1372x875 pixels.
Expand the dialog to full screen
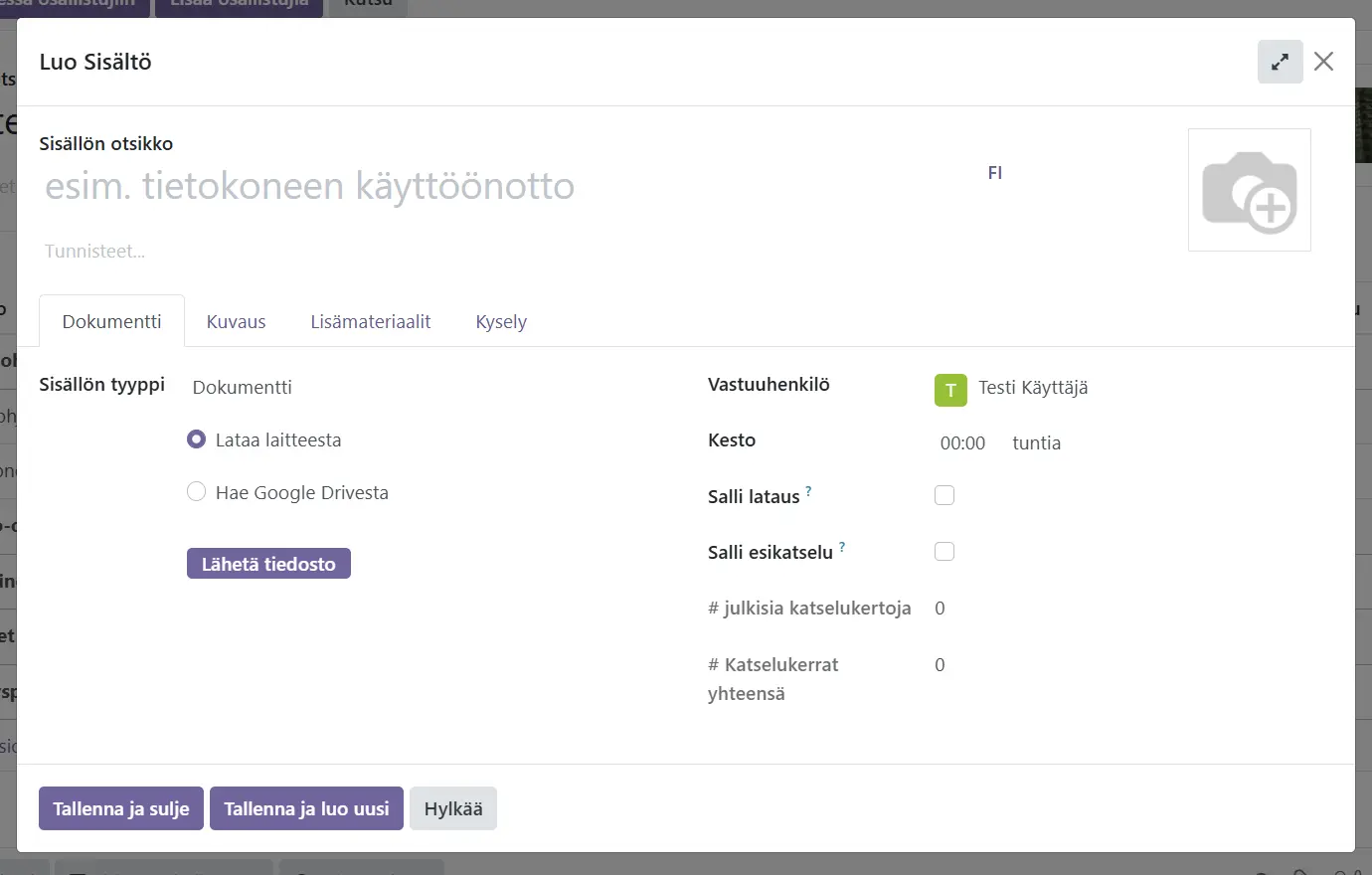pyautogui.click(x=1280, y=62)
